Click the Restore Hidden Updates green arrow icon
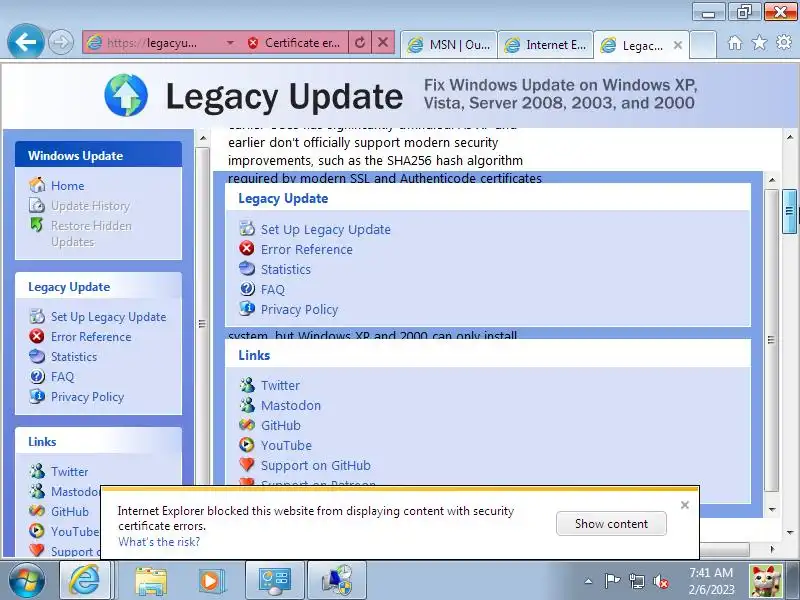The width and height of the screenshot is (800, 600). (x=37, y=224)
